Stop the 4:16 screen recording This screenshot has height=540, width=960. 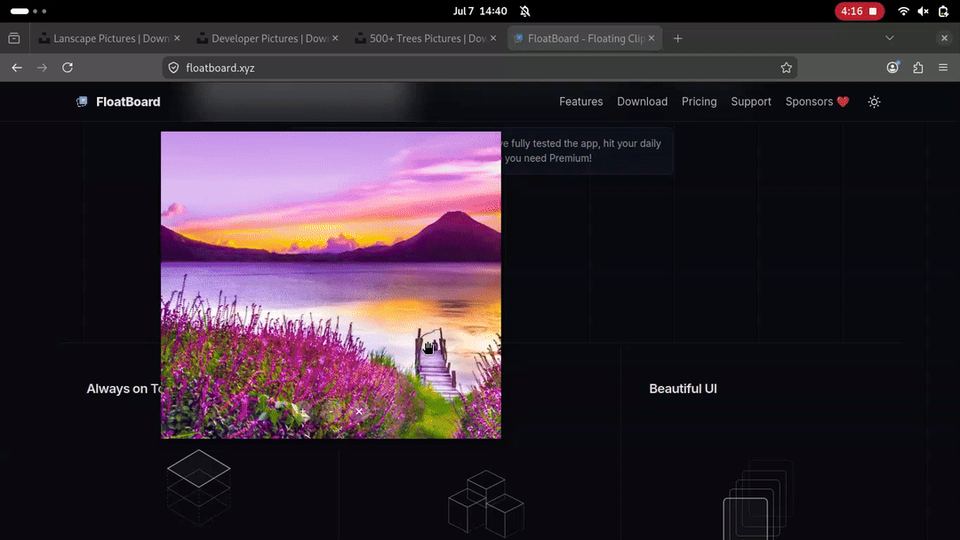pyautogui.click(x=859, y=11)
